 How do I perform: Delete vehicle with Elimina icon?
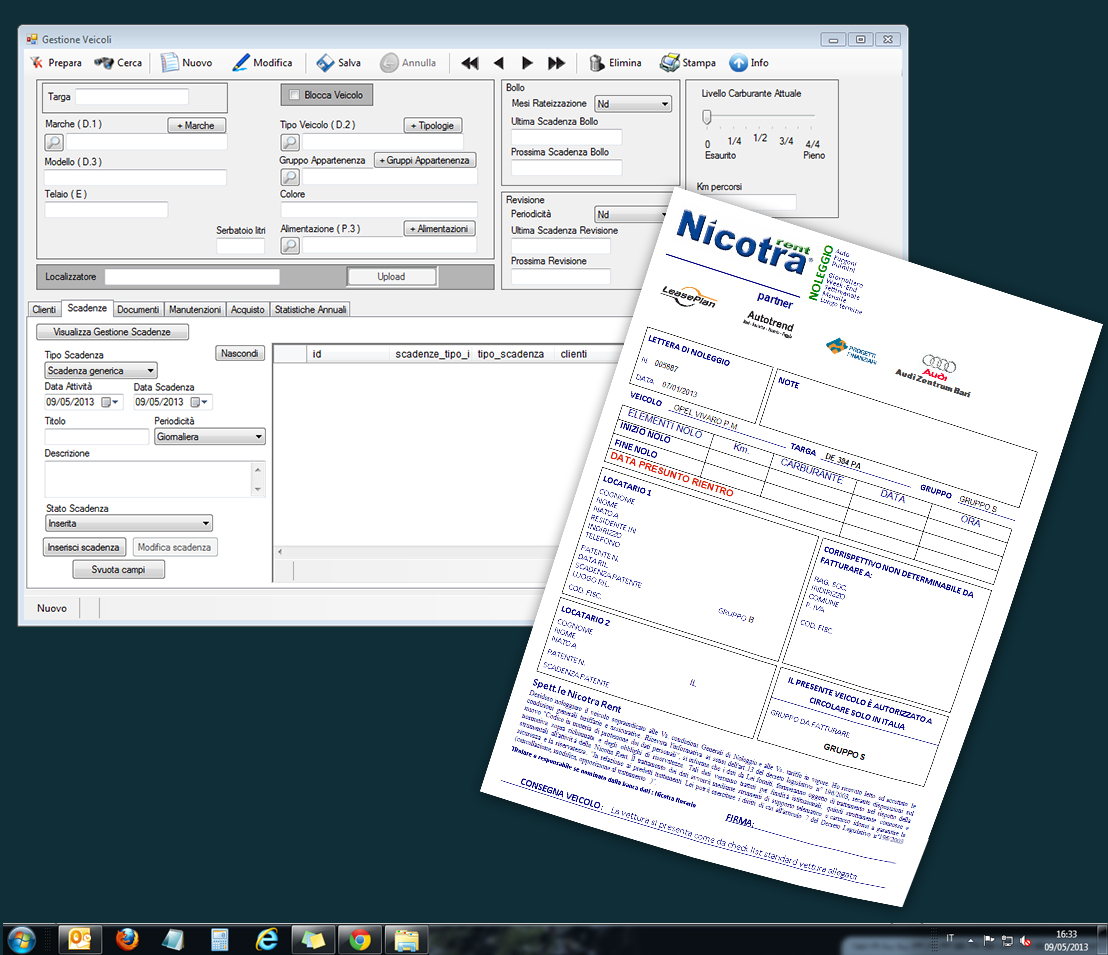click(597, 63)
